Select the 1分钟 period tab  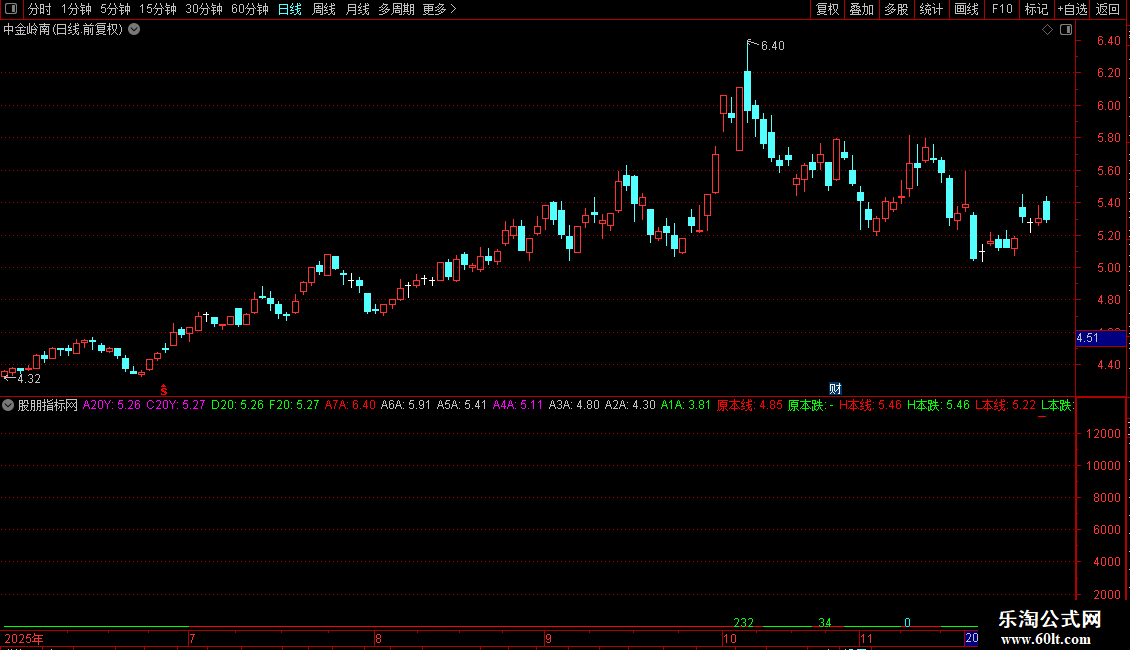coord(76,9)
